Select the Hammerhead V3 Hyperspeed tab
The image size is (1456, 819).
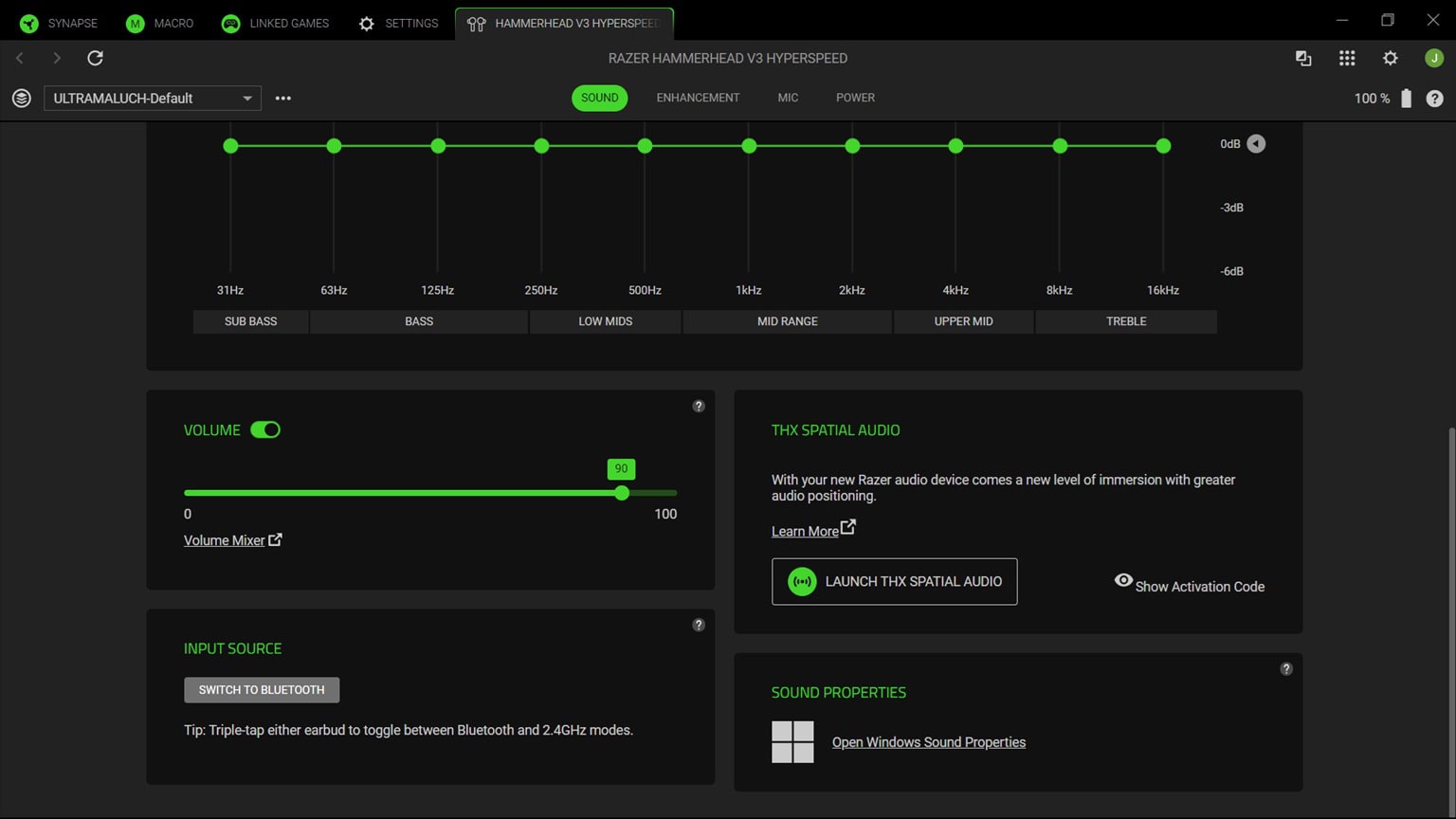564,23
